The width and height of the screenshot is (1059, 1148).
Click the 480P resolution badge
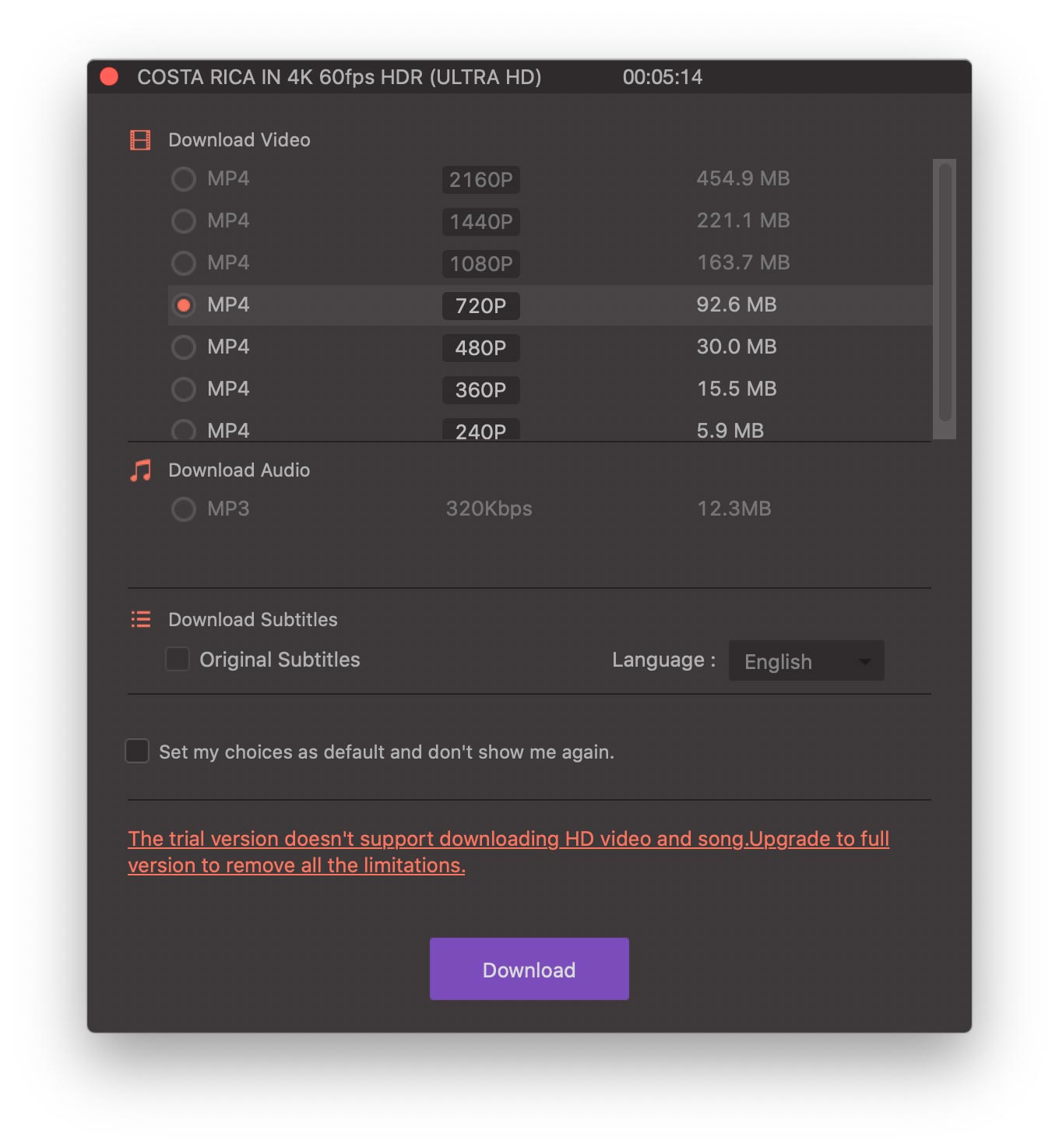(480, 347)
